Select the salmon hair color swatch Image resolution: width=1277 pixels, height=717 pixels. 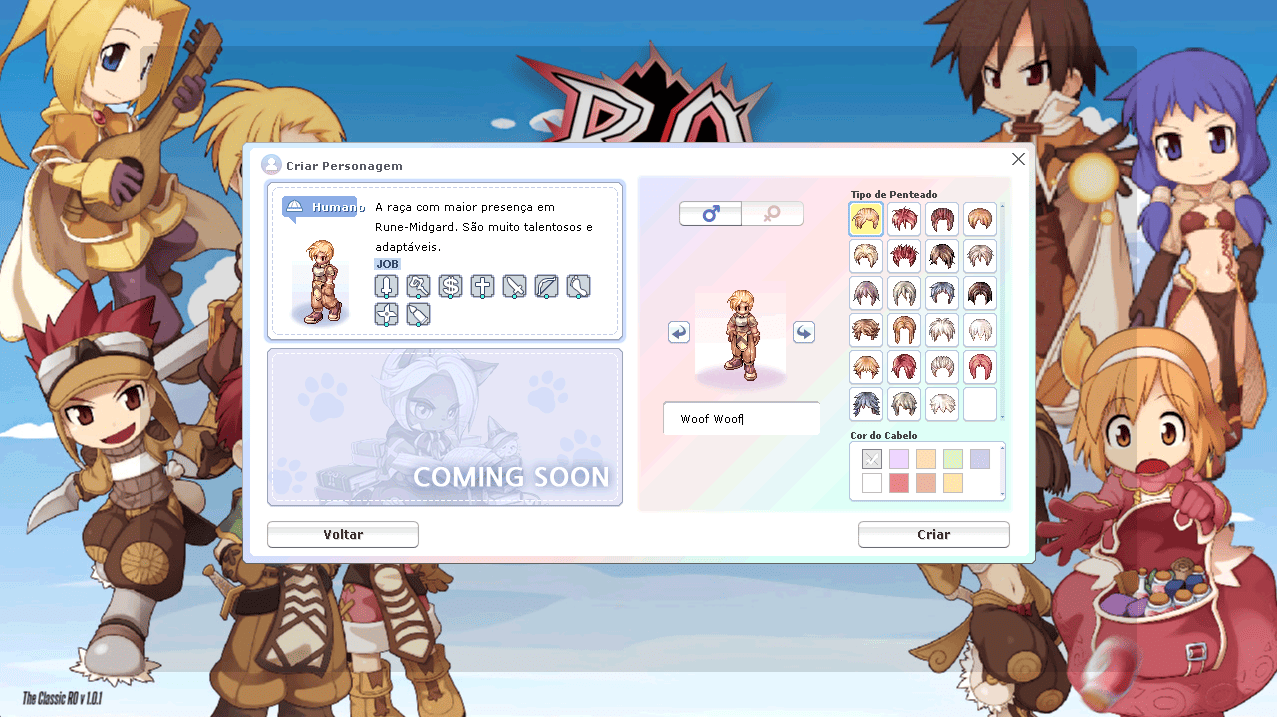(x=926, y=483)
